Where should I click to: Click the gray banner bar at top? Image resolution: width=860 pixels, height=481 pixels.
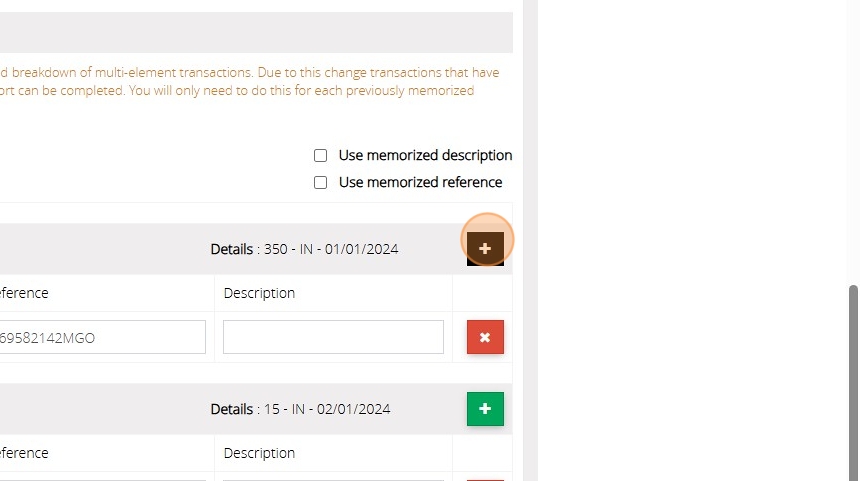pyautogui.click(x=250, y=32)
